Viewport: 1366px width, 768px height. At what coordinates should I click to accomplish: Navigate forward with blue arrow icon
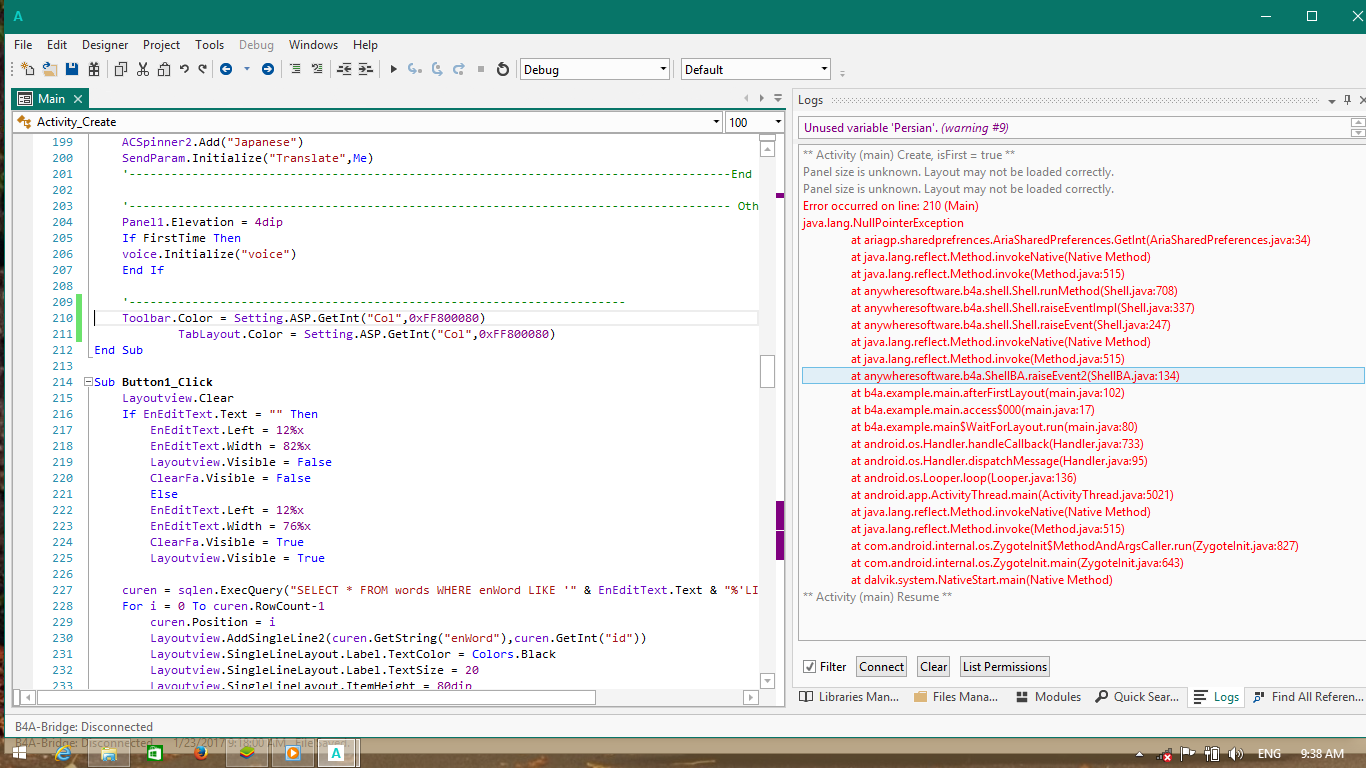pos(268,69)
